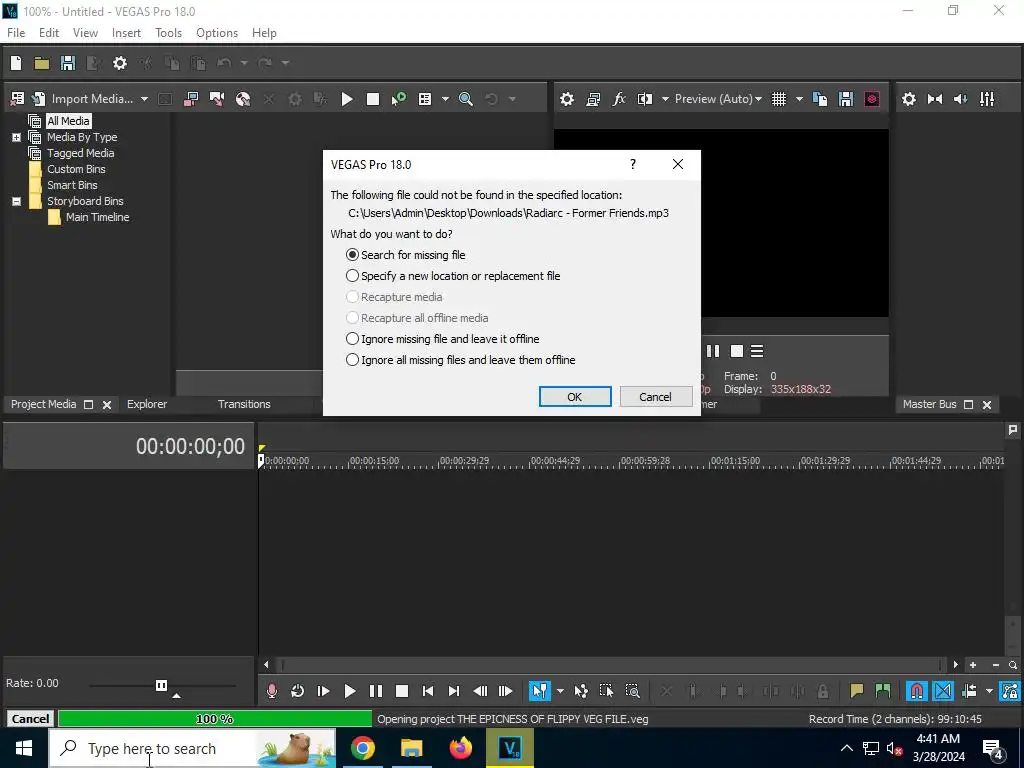Screen dimensions: 1024x768
Task: Click Windows search box in taskbar
Action: pyautogui.click(x=193, y=748)
